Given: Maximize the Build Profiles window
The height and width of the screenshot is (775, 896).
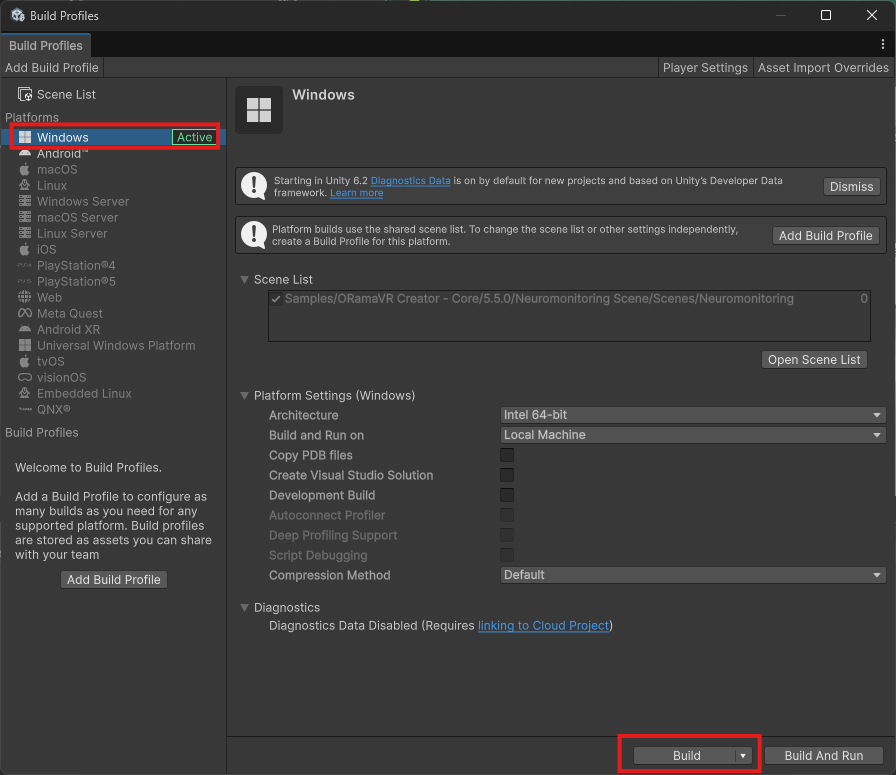Looking at the screenshot, I should pos(826,15).
